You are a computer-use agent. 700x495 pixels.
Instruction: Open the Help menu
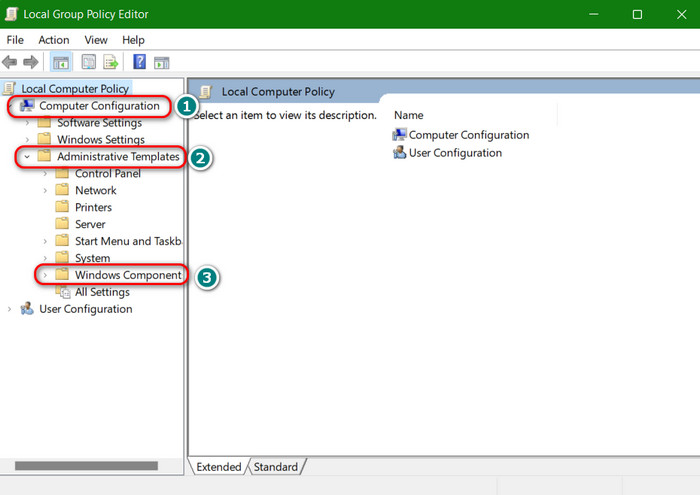pyautogui.click(x=133, y=40)
